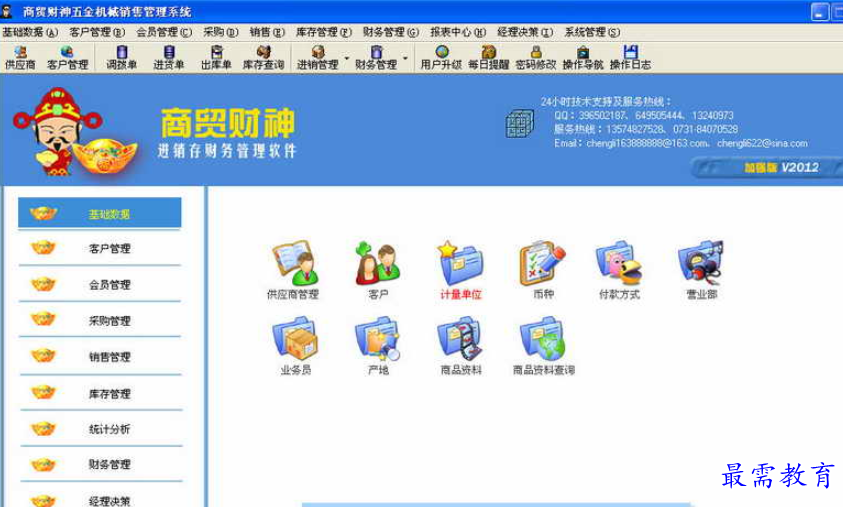Open the 产地 module icon
843x507 pixels.
[x=378, y=346]
